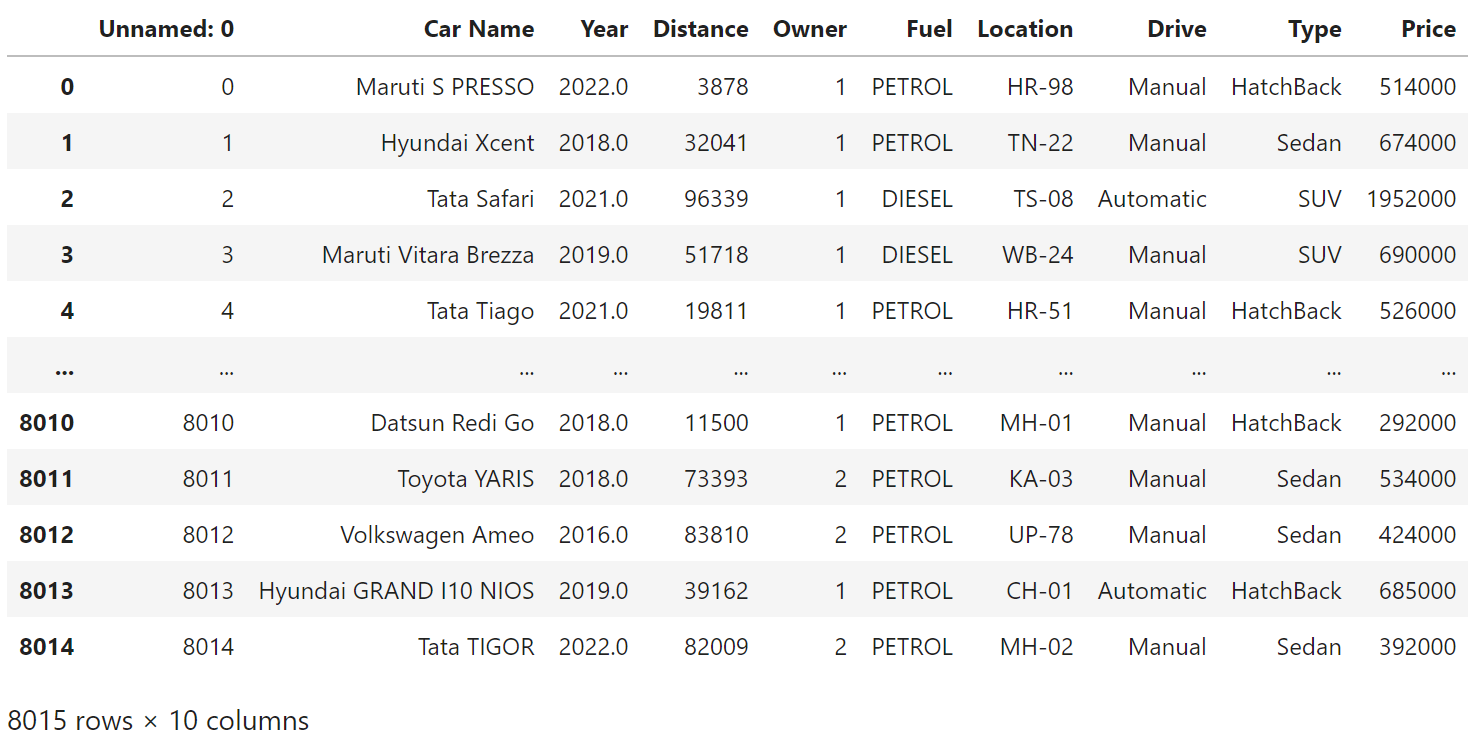Click price value 392000
Screen dimensions: 1477x740
(x=1418, y=647)
